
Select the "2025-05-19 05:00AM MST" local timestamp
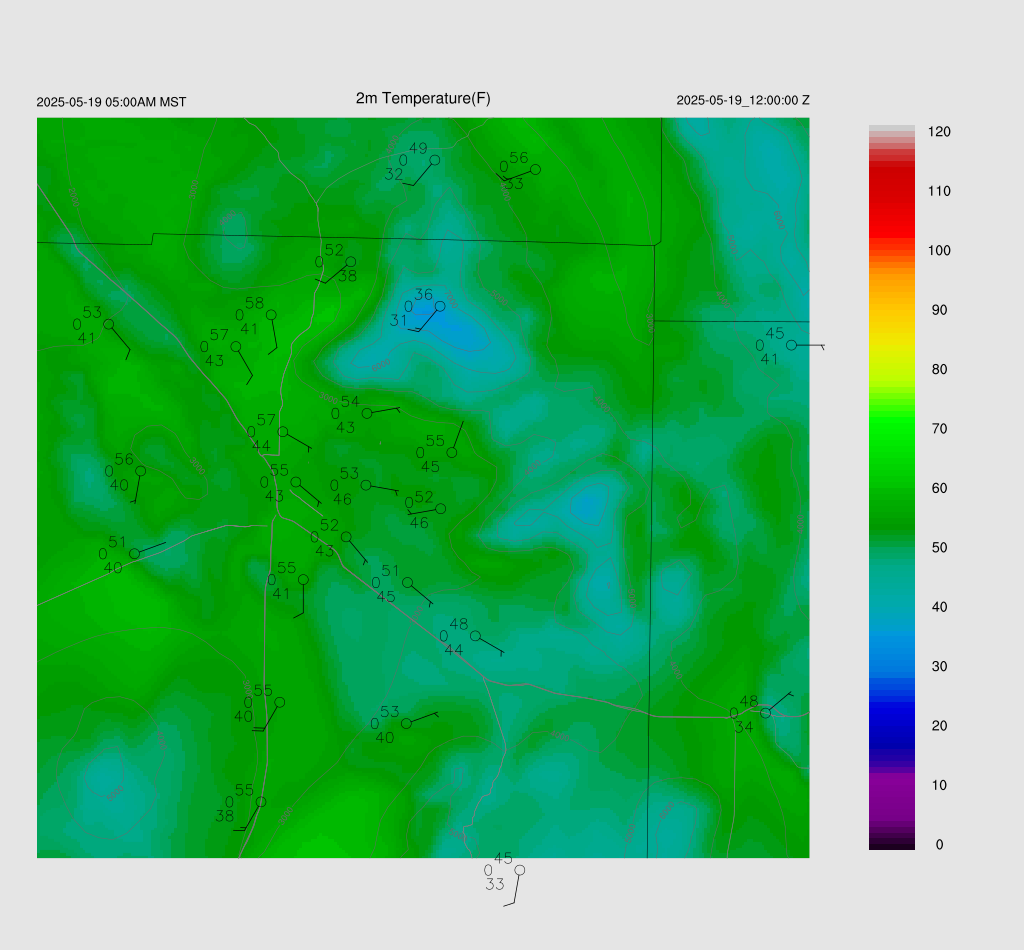(111, 102)
